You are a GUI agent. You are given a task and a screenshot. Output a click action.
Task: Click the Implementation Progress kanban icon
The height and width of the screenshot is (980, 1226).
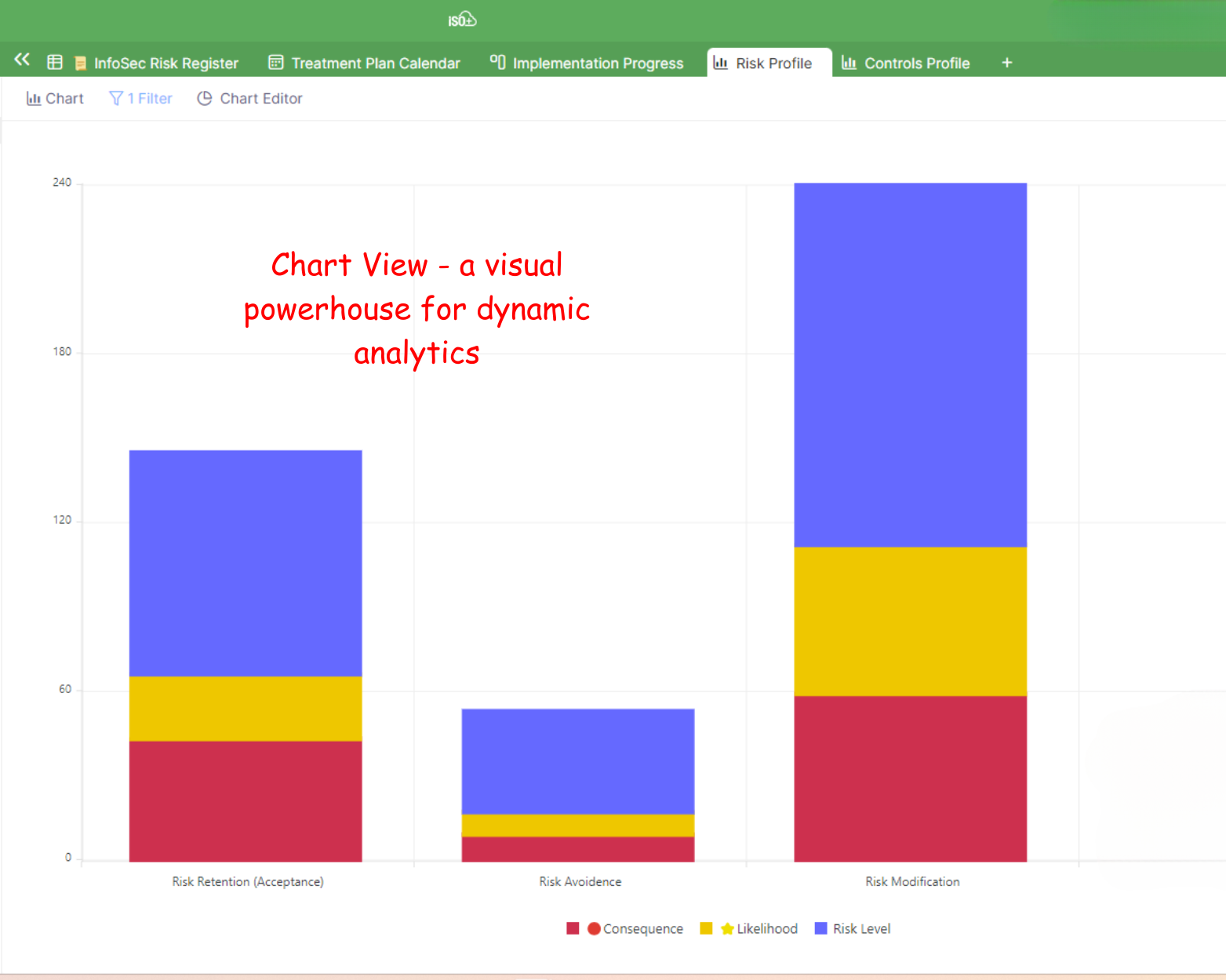tap(497, 62)
